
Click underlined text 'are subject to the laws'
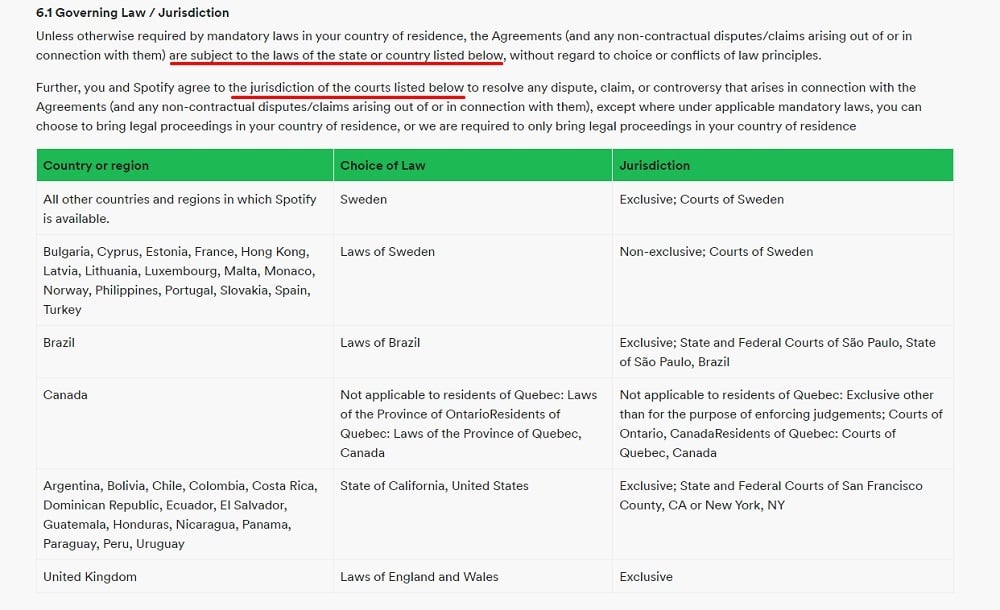[336, 56]
